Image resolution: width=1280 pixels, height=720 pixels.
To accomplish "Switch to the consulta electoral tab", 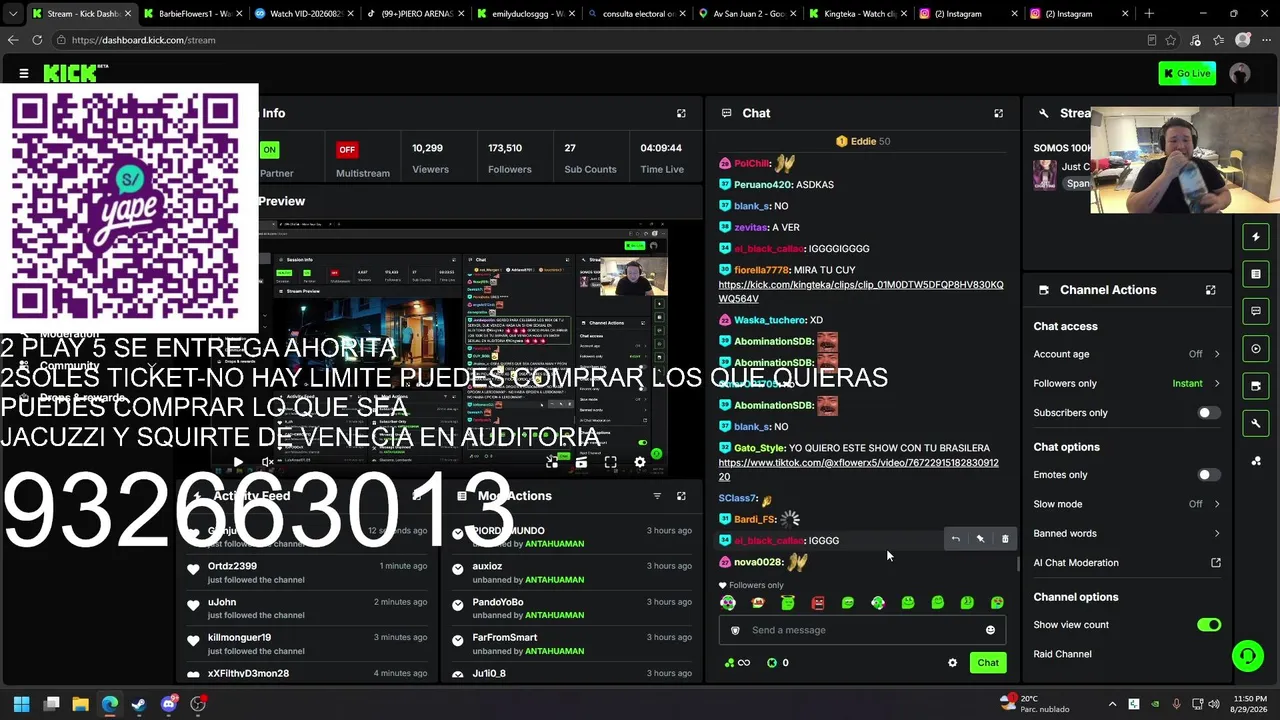I will (635, 14).
